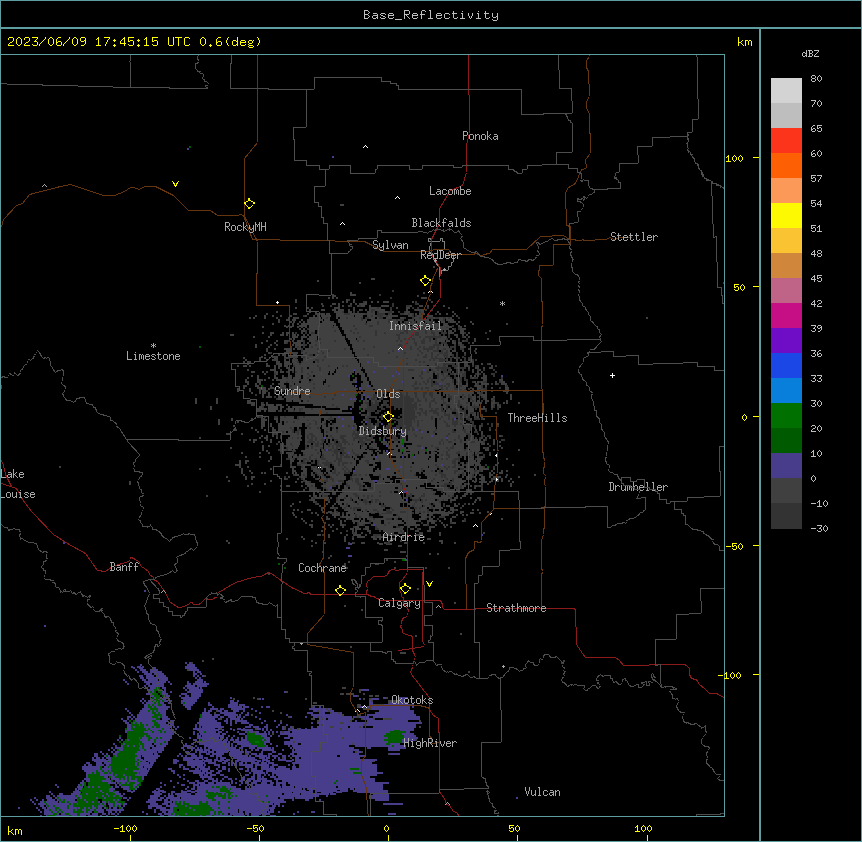Click the Sundre town label
Screen dimensions: 862x842
click(x=292, y=391)
